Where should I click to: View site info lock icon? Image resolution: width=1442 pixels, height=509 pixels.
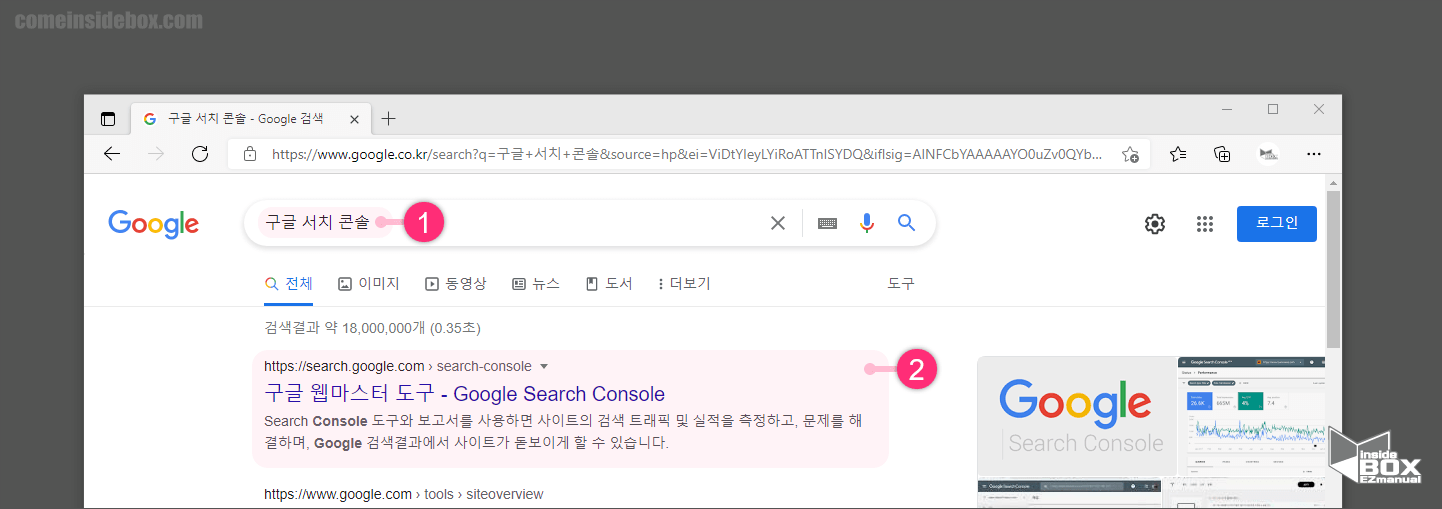(x=250, y=154)
